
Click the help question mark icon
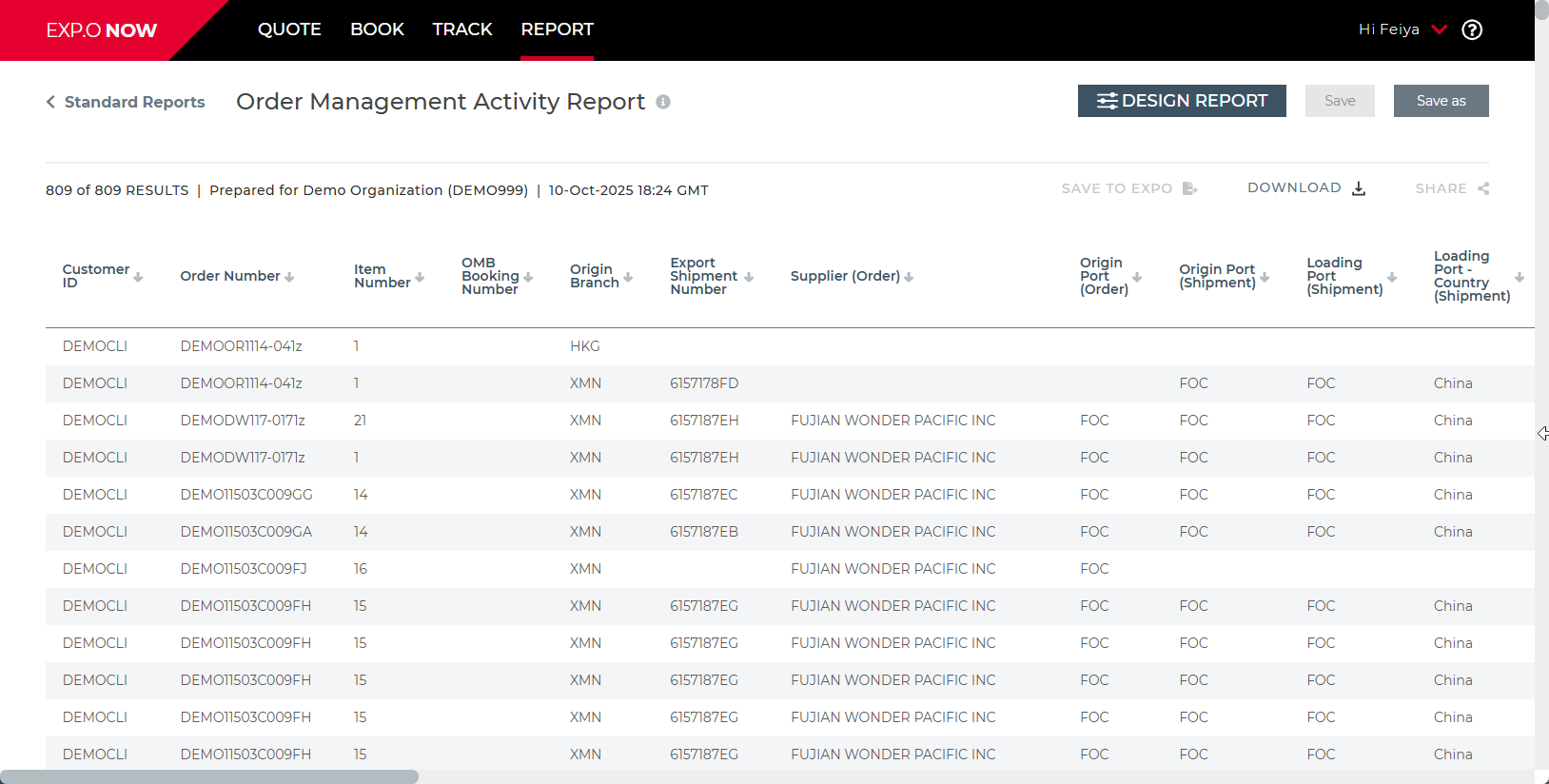click(1472, 30)
